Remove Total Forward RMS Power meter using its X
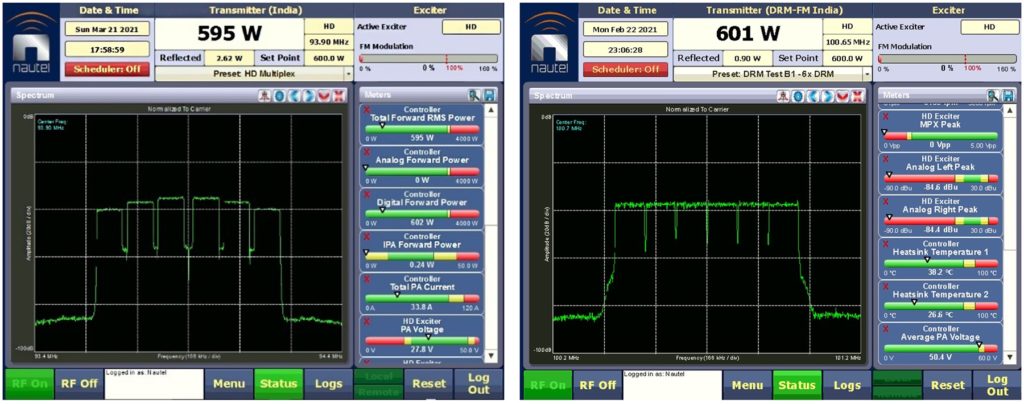The image size is (1024, 404). [x=366, y=108]
